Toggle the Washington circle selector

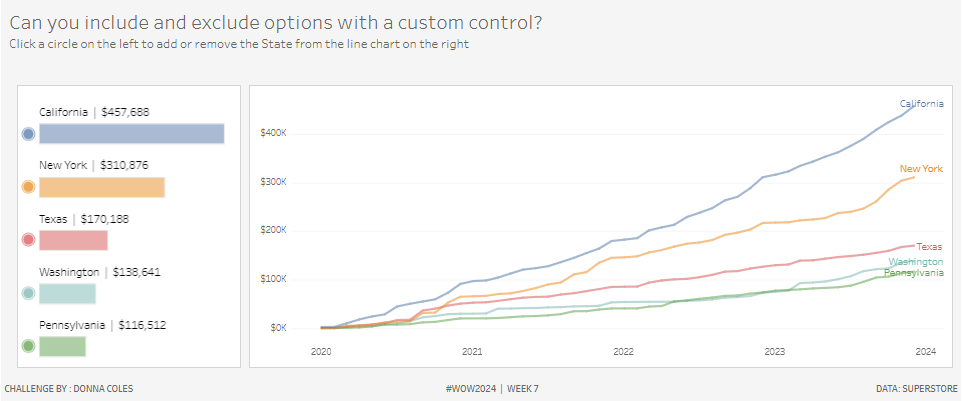(x=28, y=293)
